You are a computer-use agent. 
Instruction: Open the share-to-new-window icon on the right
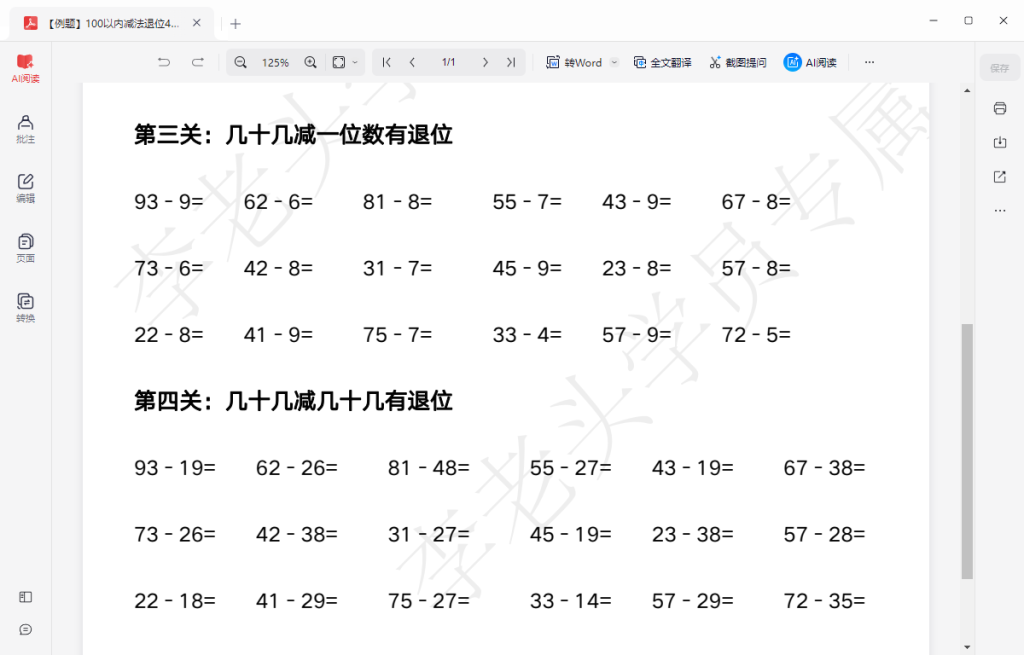(1000, 176)
